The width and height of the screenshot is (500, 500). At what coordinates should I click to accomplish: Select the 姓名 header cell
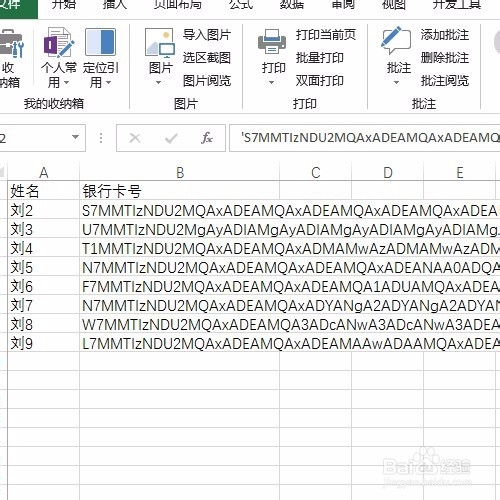43,191
